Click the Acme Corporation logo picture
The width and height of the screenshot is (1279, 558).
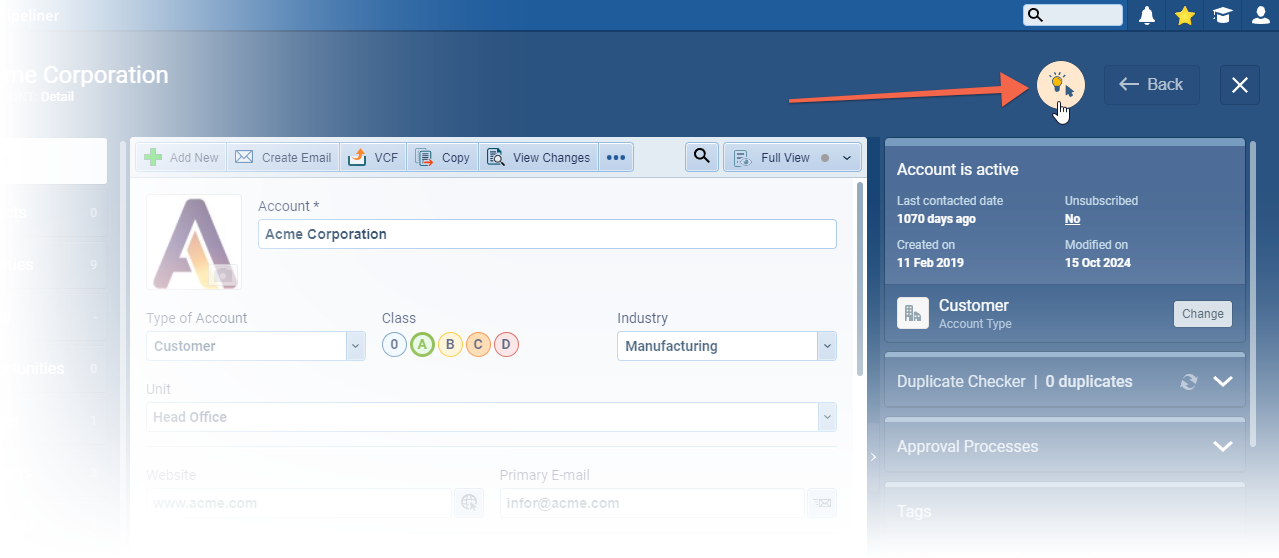[x=194, y=242]
